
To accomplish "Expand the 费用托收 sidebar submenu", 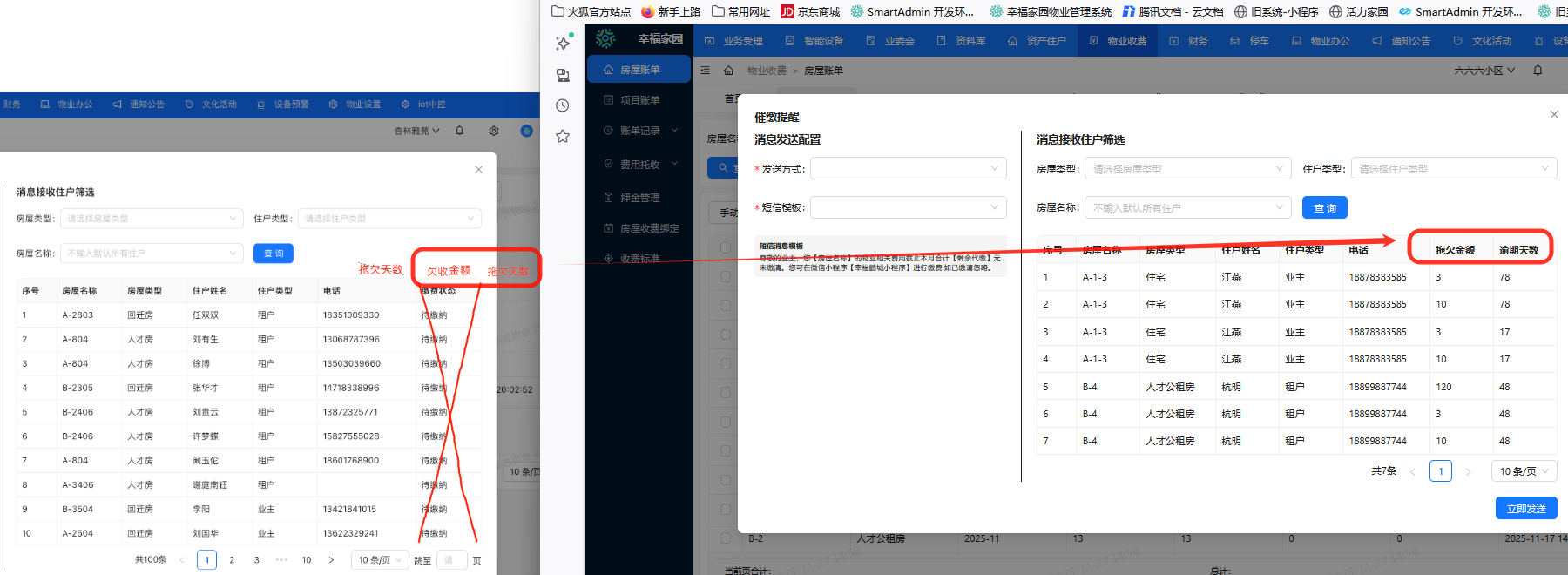I will [639, 165].
